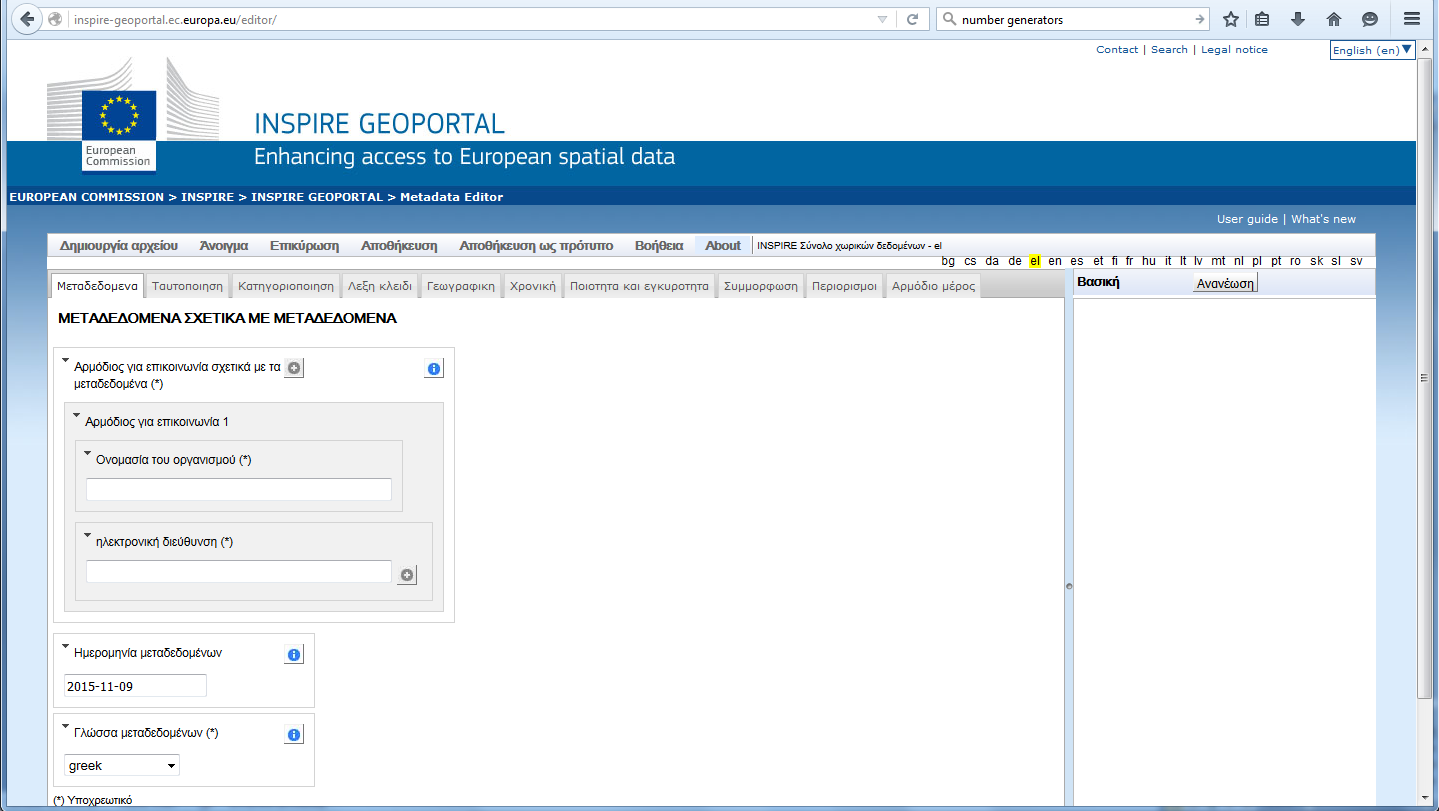Open the Αποθήκευση menu

(x=399, y=245)
